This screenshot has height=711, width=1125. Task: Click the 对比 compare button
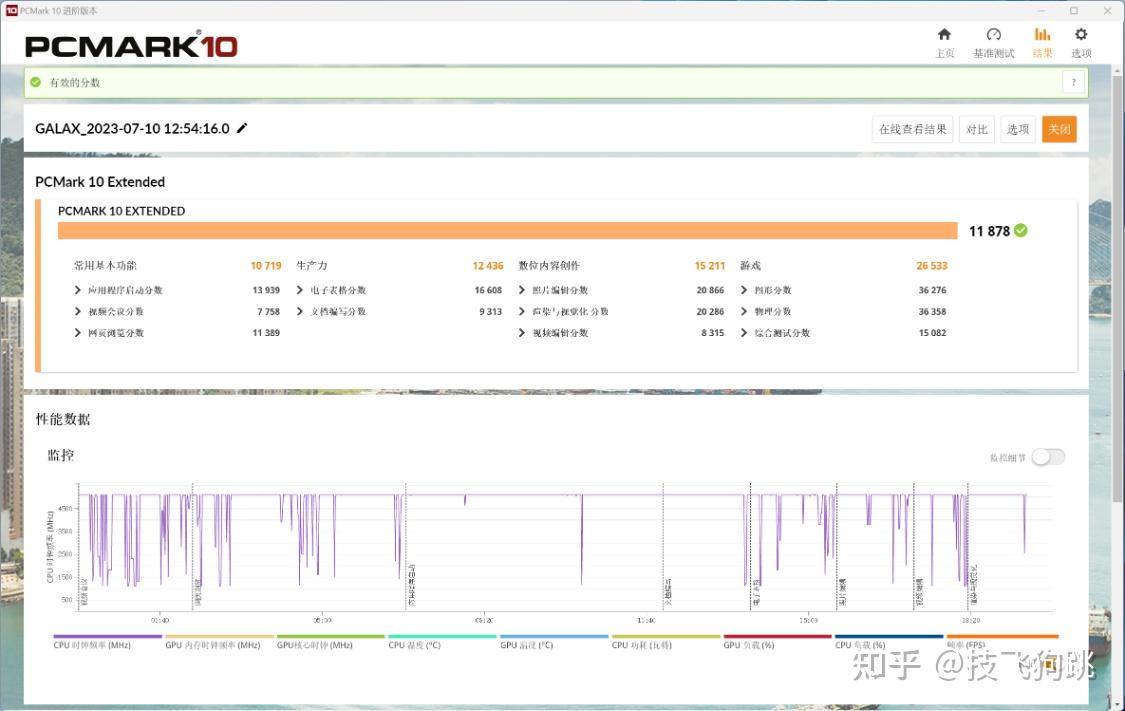click(x=976, y=129)
